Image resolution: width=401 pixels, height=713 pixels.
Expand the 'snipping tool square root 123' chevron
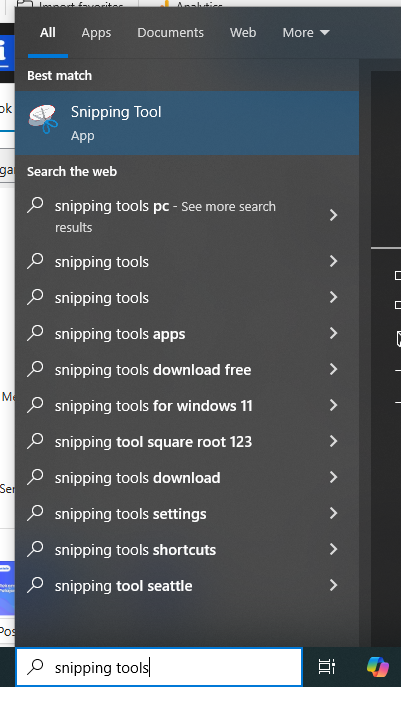pos(333,441)
